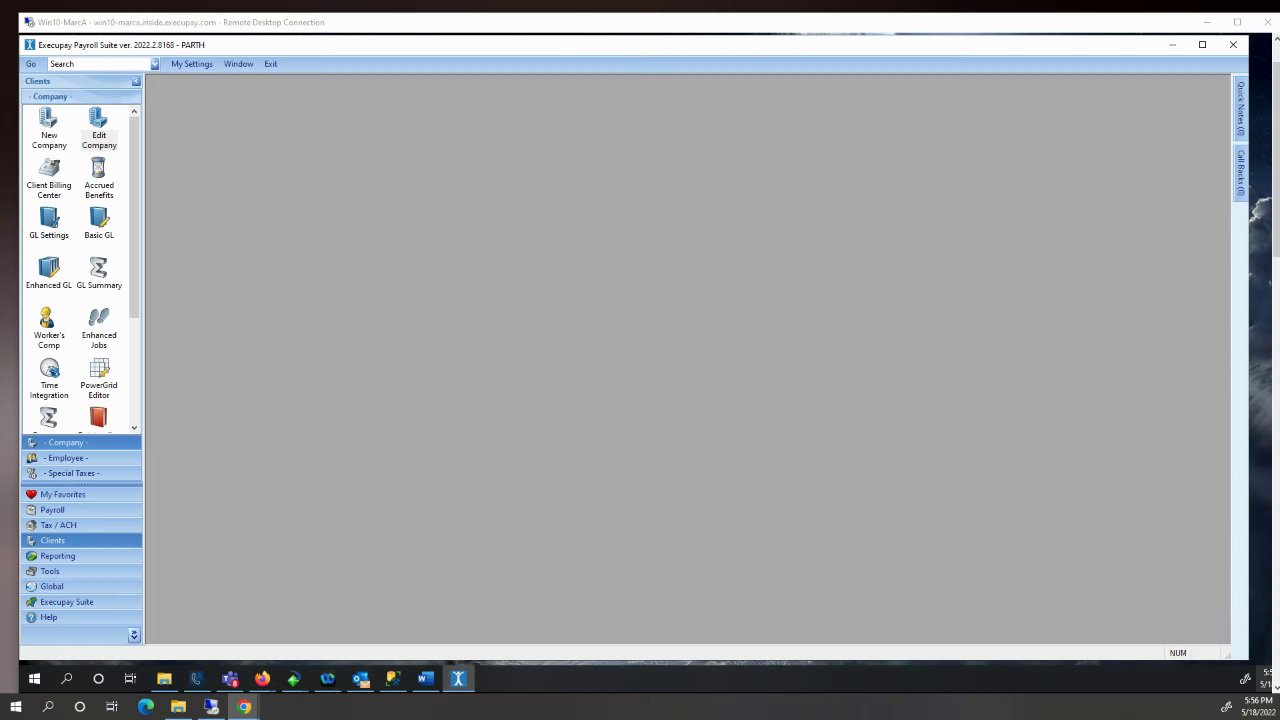
Task: Switch to Chrome on local taskbar
Action: click(243, 707)
